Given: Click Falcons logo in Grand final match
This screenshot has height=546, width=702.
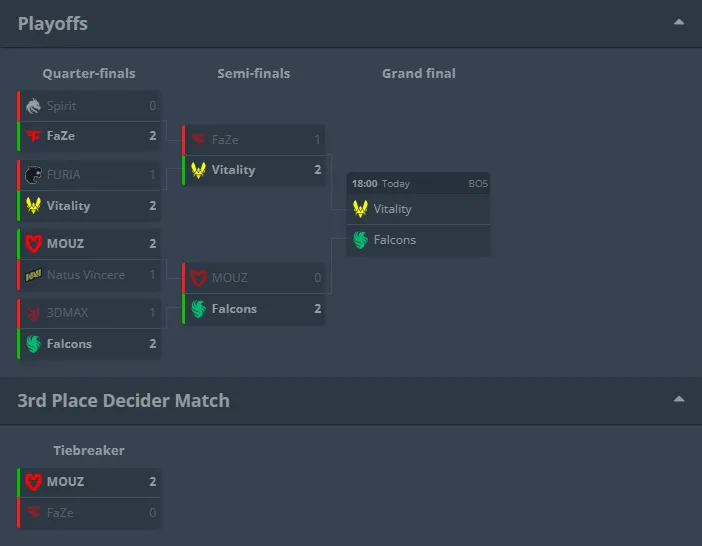Looking at the screenshot, I should pyautogui.click(x=360, y=240).
